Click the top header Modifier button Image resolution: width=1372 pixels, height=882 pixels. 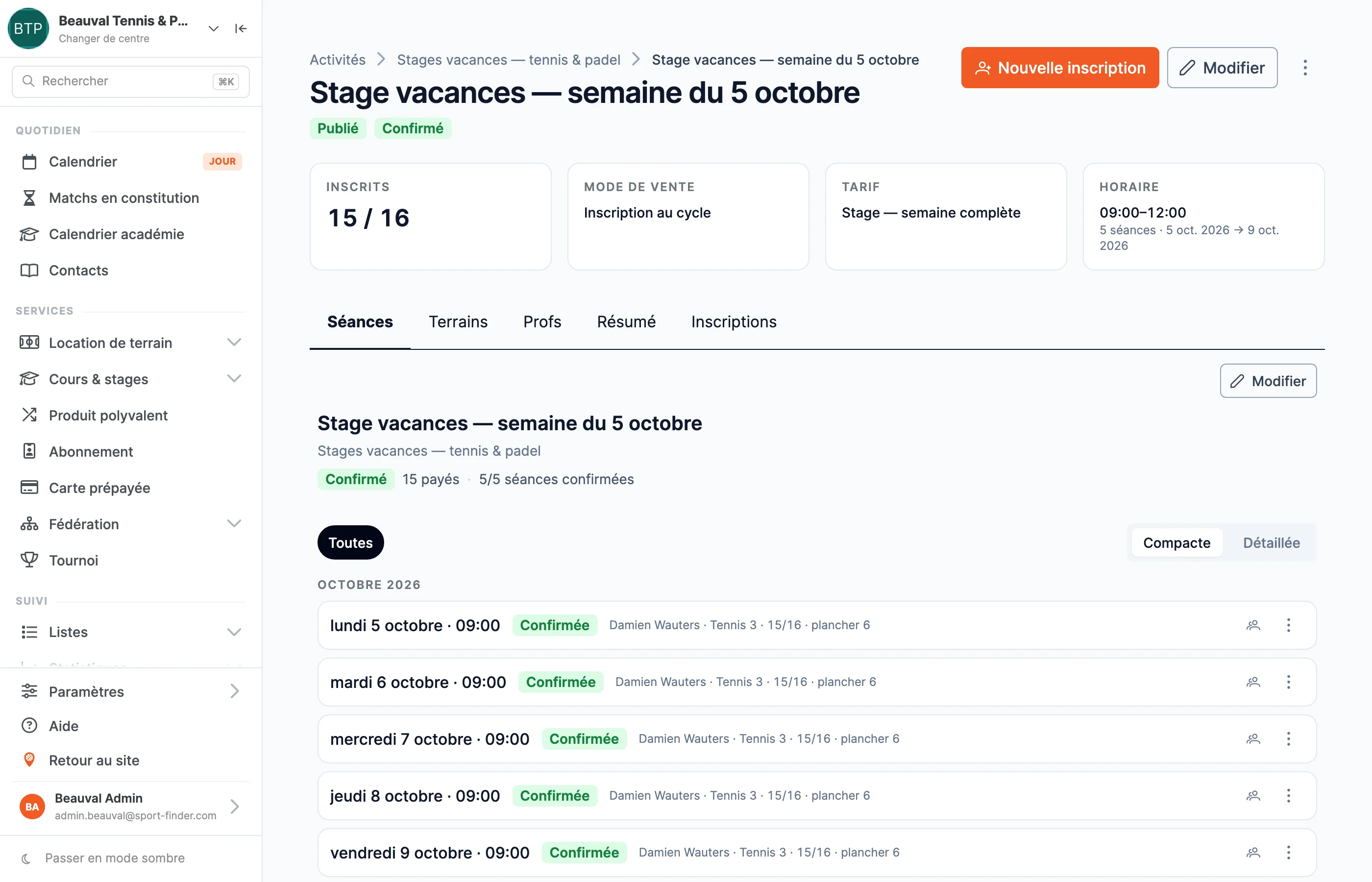1222,68
